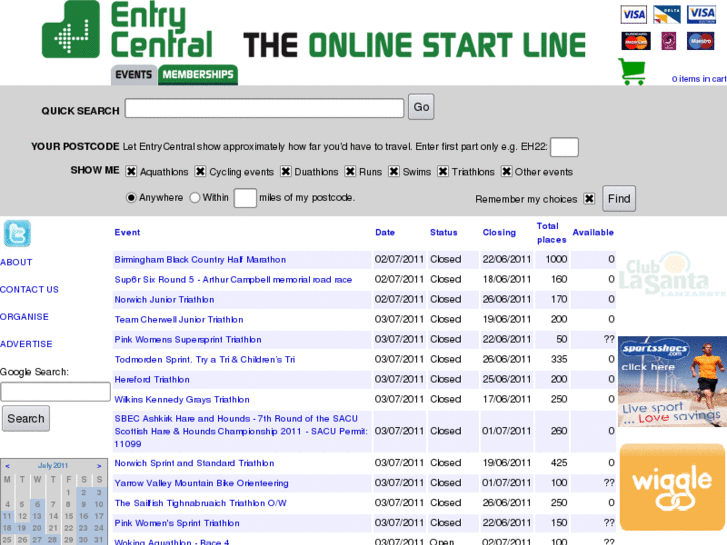Open Hereford Triathlon event

(152, 379)
